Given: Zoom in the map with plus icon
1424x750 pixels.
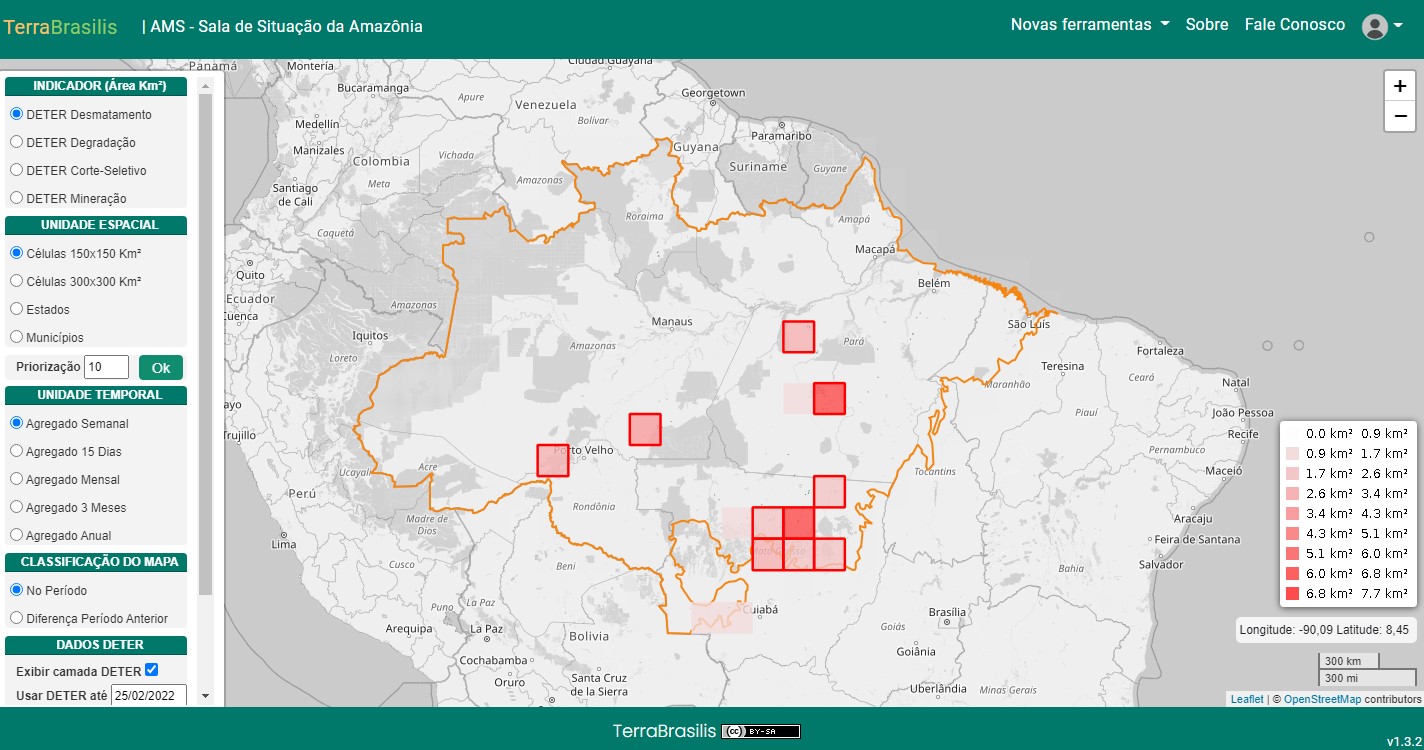Looking at the screenshot, I should pos(1400,86).
